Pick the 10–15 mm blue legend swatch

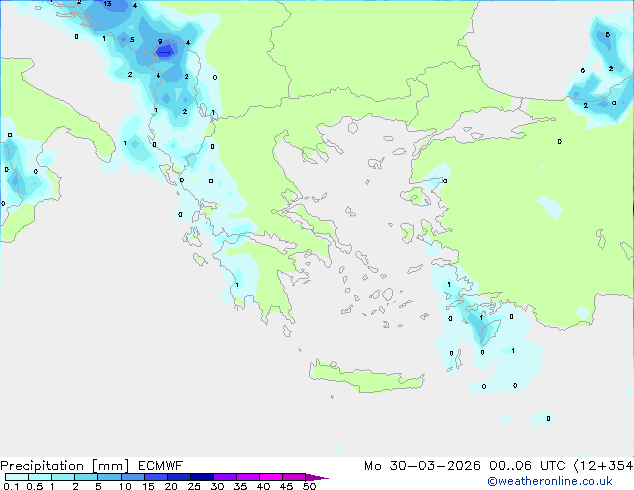pyautogui.click(x=132, y=477)
